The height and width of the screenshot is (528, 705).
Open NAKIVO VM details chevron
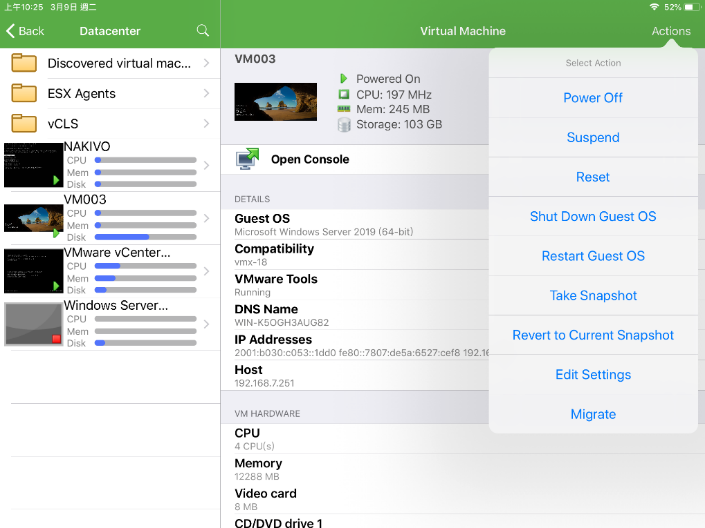(206, 165)
